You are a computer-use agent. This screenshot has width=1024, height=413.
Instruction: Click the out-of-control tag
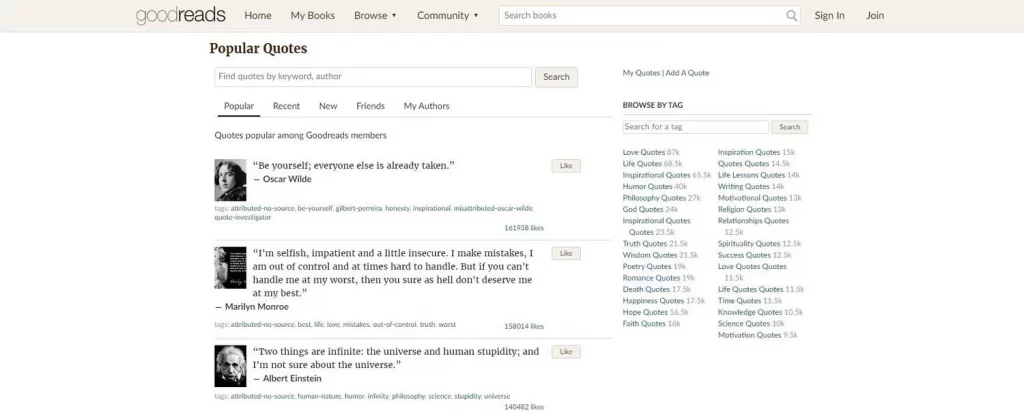coord(394,324)
